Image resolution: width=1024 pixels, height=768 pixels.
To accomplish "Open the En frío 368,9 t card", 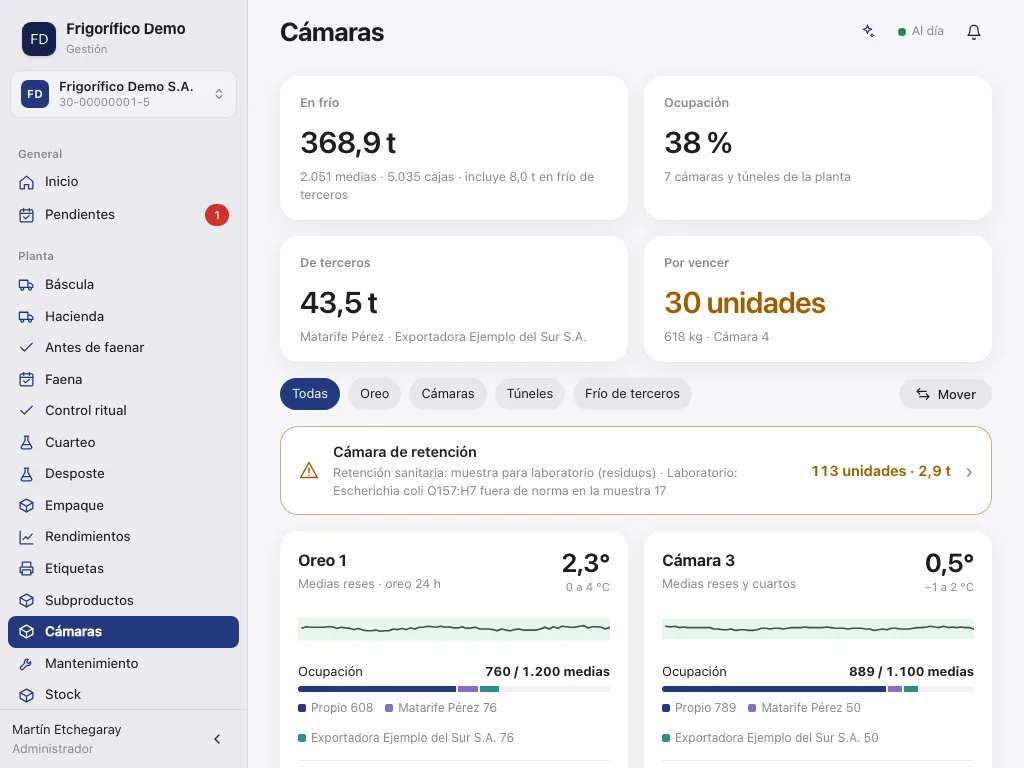I will pyautogui.click(x=454, y=148).
